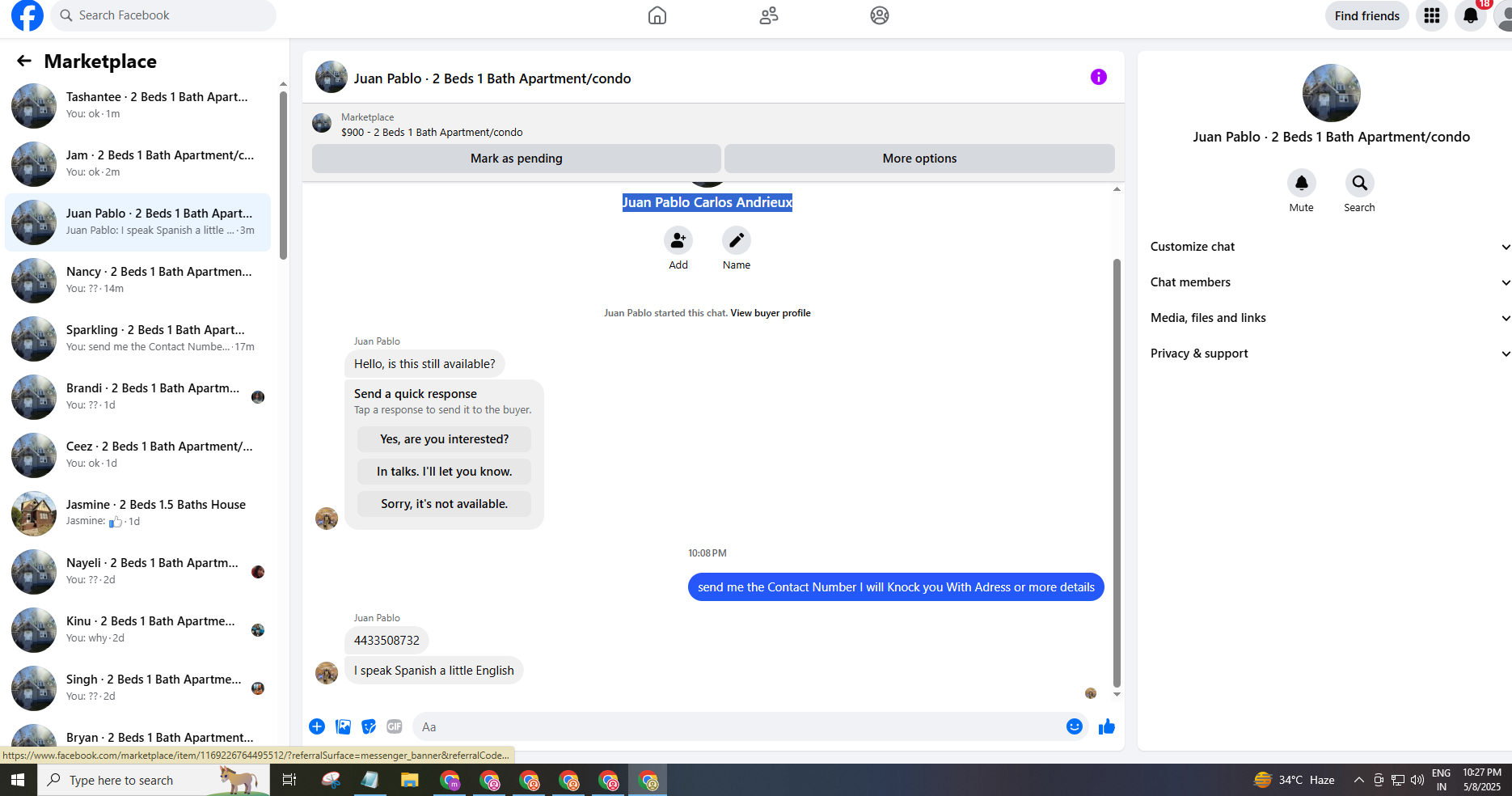Open Jam conversation
The height and width of the screenshot is (796, 1512).
[x=138, y=164]
